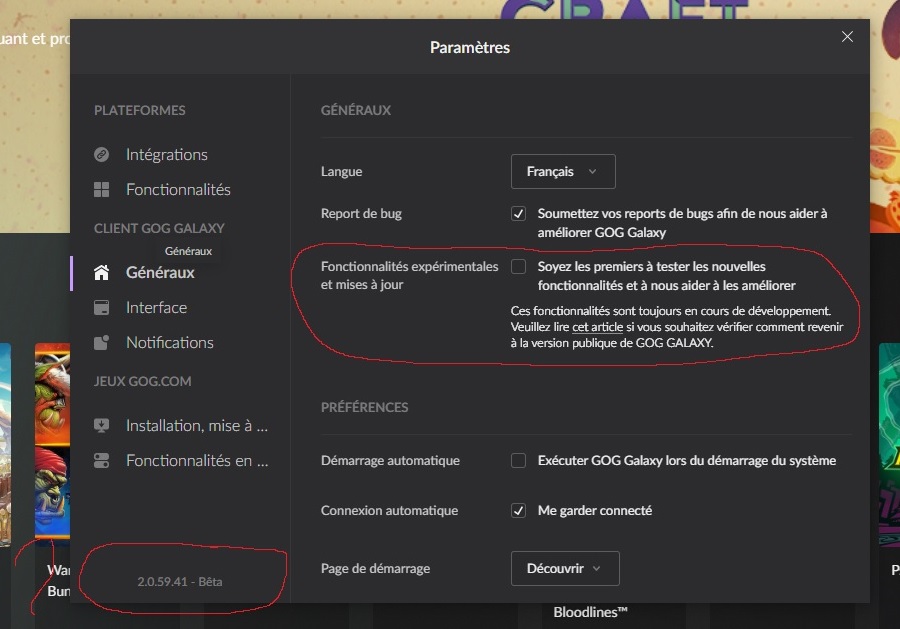Open the Langue dropdown showing Français
Viewport: 900px width, 629px height.
point(563,171)
